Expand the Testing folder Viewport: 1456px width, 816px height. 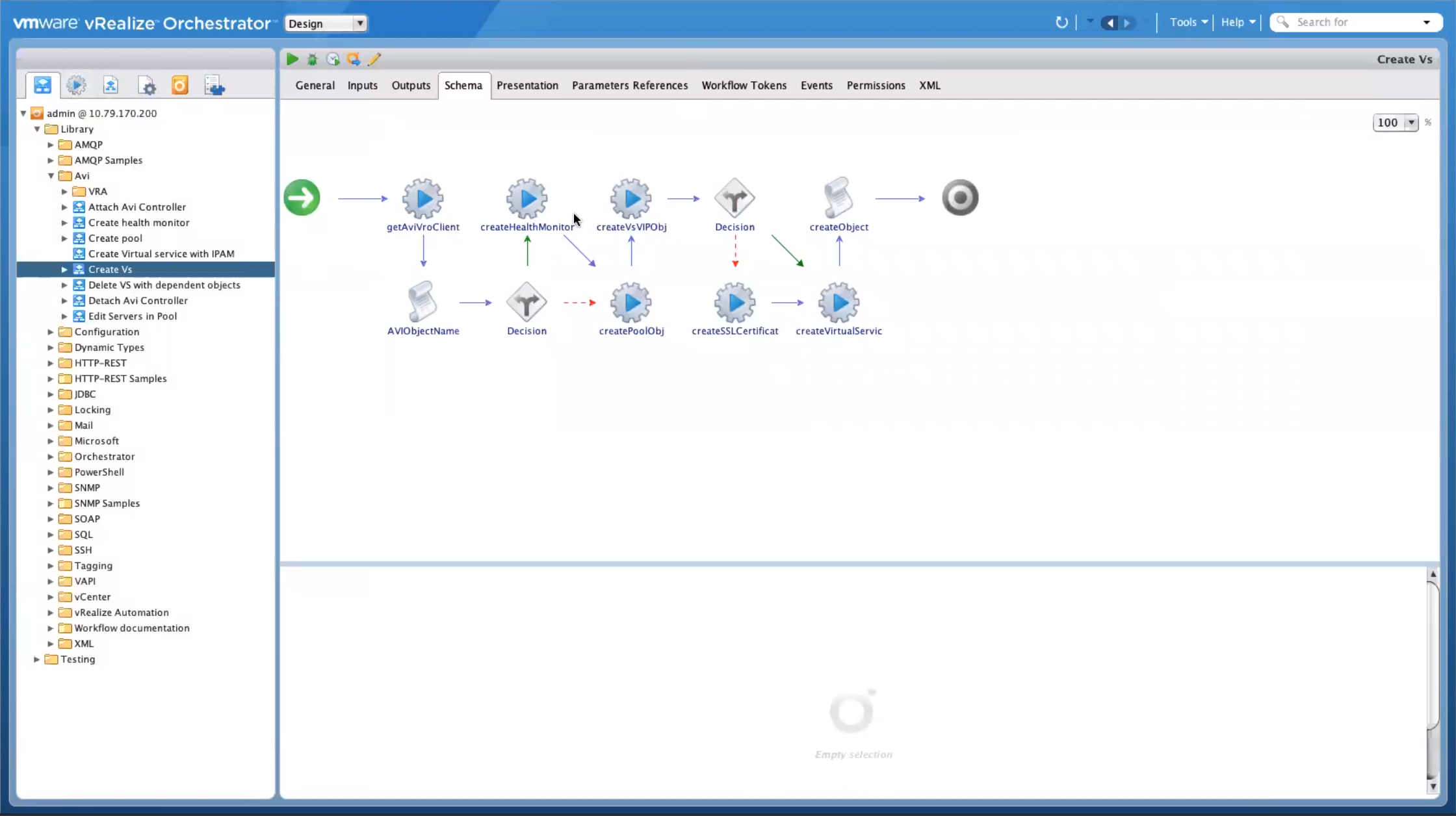[37, 659]
